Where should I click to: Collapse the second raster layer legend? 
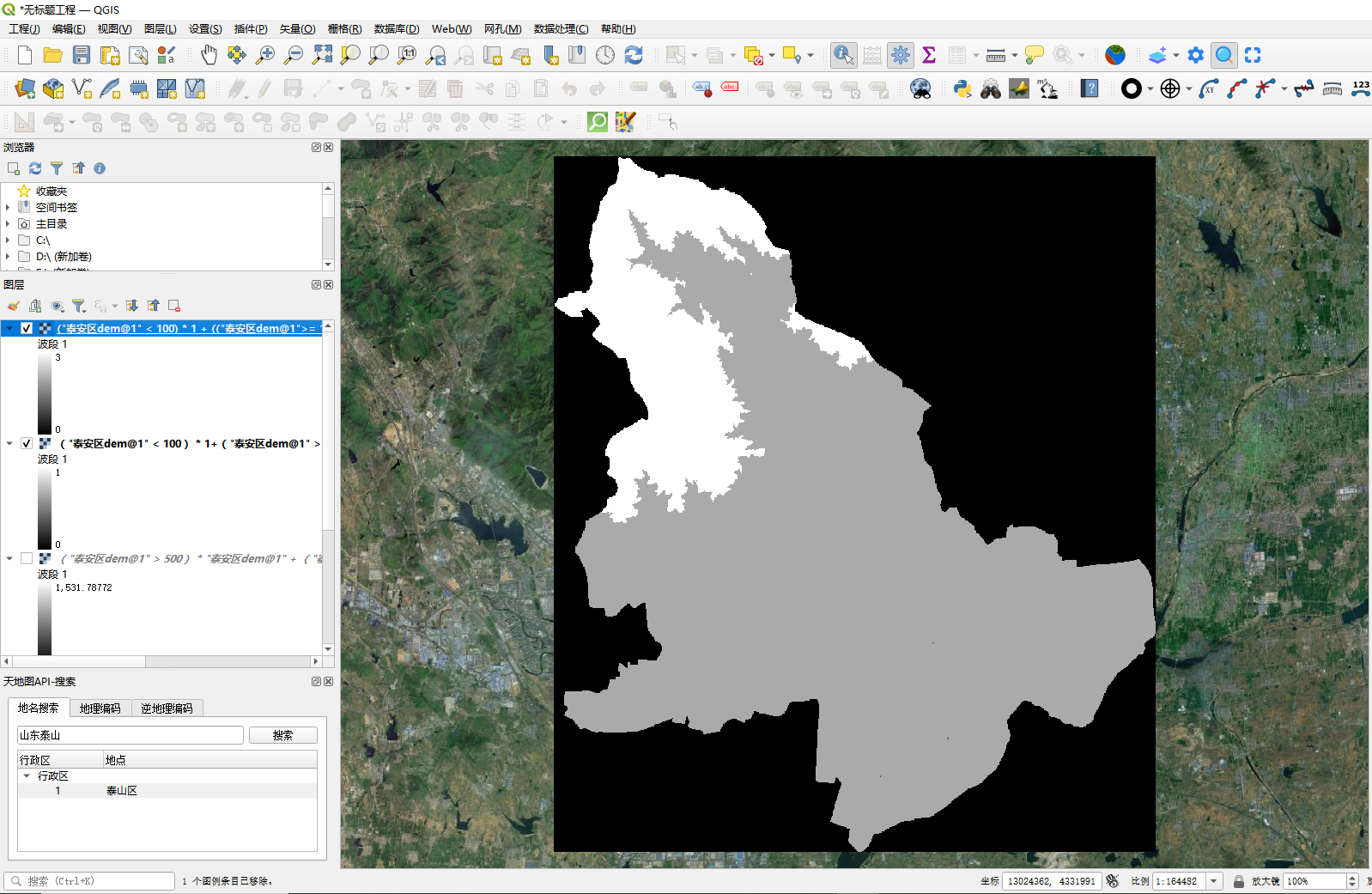(x=9, y=443)
